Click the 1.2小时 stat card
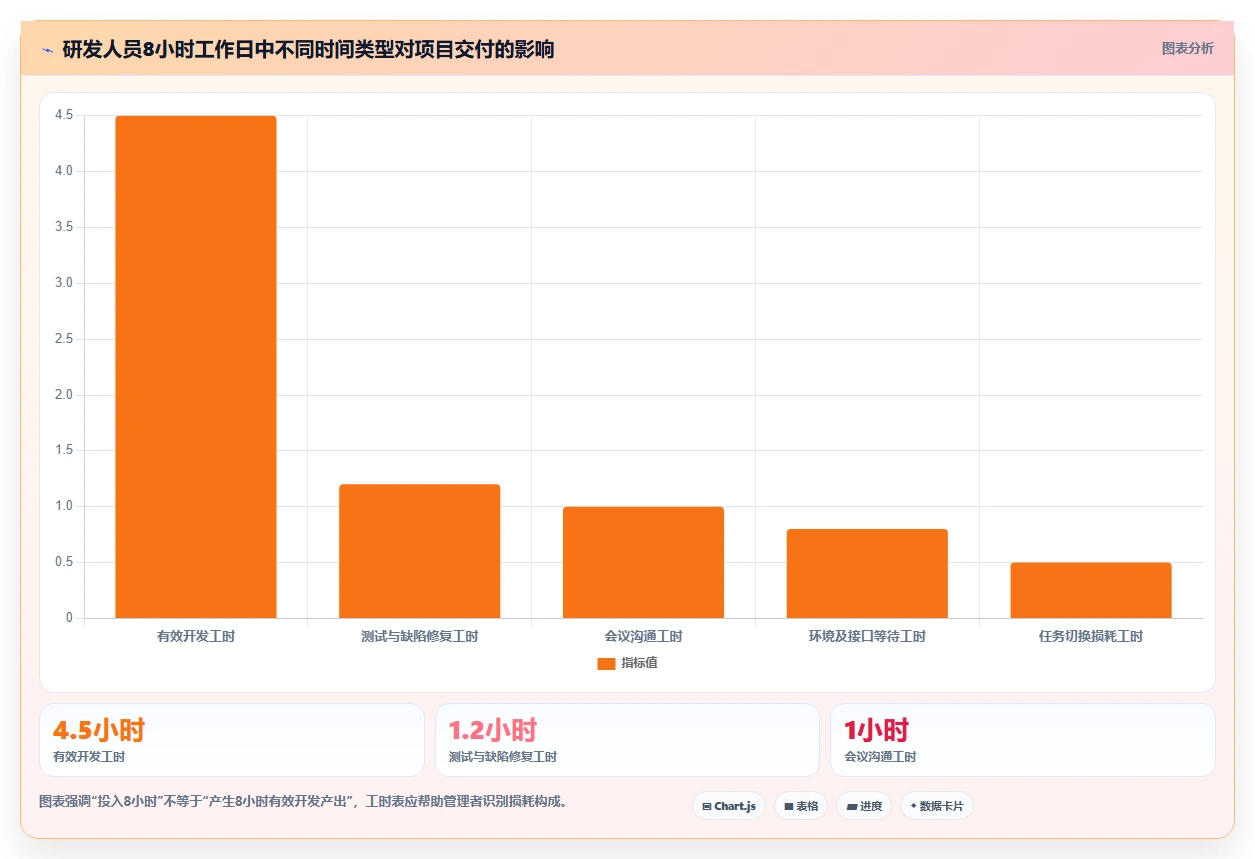 click(x=627, y=740)
